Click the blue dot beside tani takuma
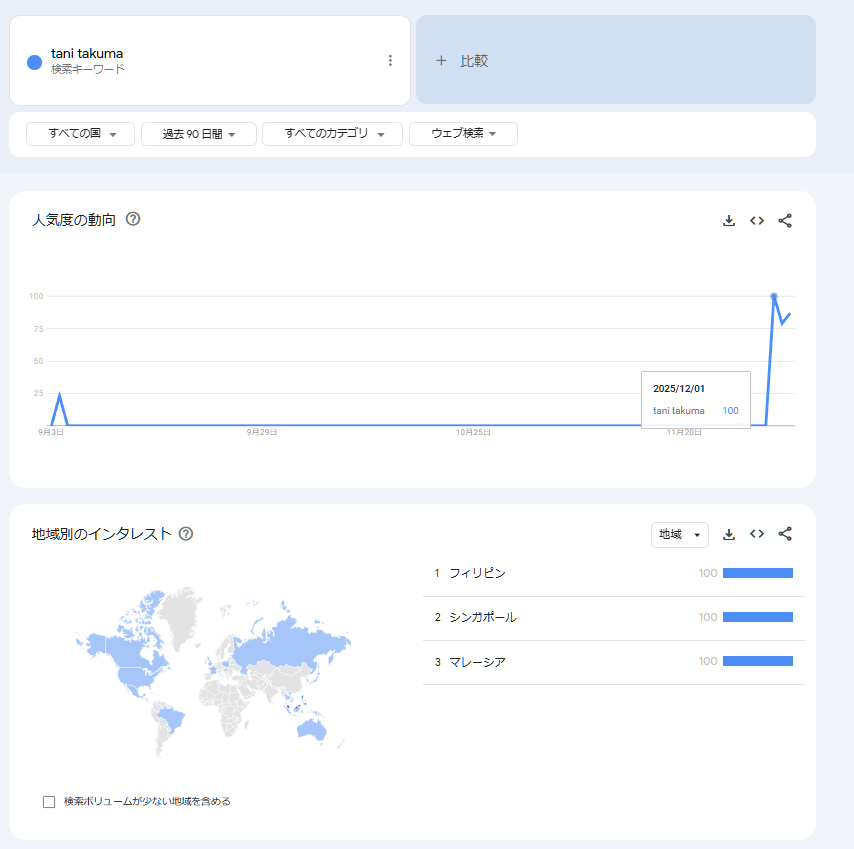Screen dimensions: 854x849 click(34, 62)
